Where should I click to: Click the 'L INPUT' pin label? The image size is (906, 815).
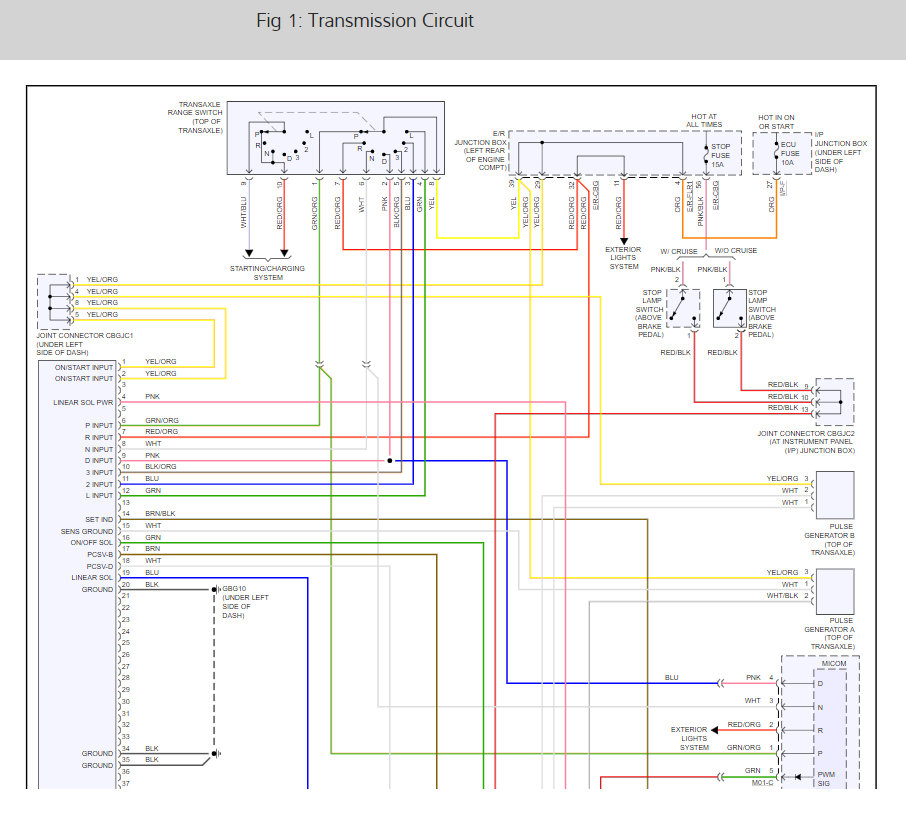99,496
